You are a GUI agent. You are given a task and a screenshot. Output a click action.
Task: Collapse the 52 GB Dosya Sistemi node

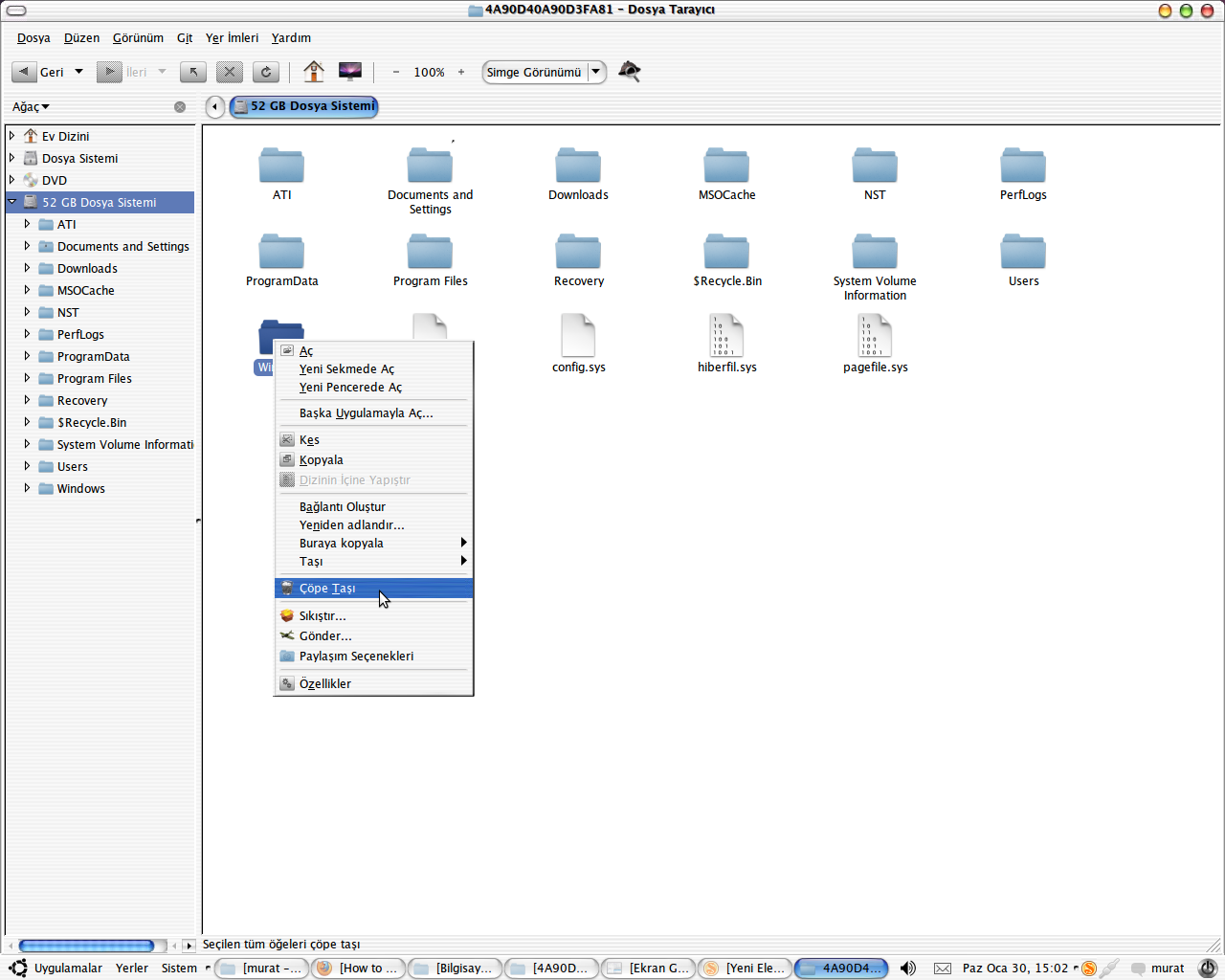(x=12, y=202)
